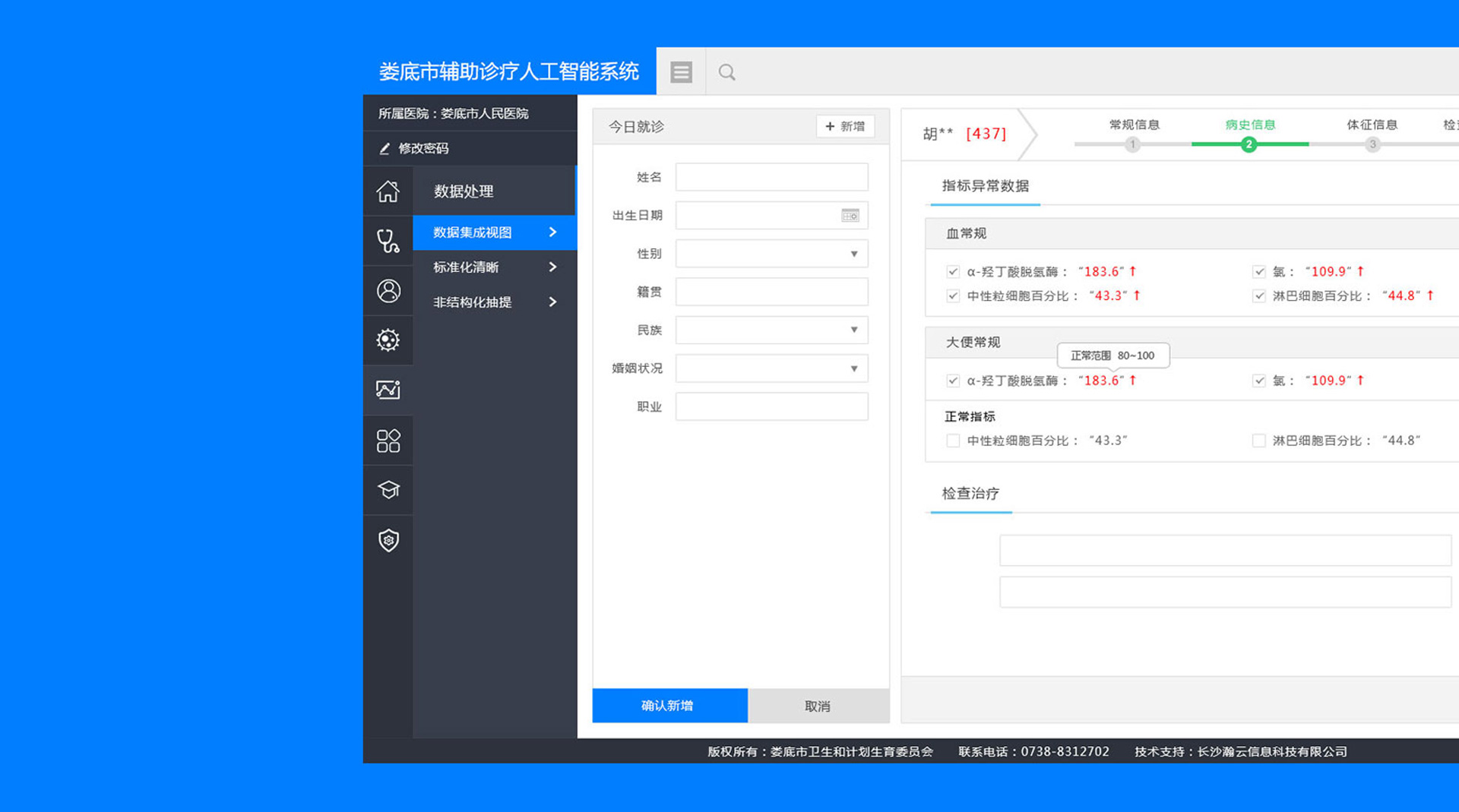Select 数据集成视图 menu item
The width and height of the screenshot is (1459, 812).
pyautogui.click(x=495, y=232)
